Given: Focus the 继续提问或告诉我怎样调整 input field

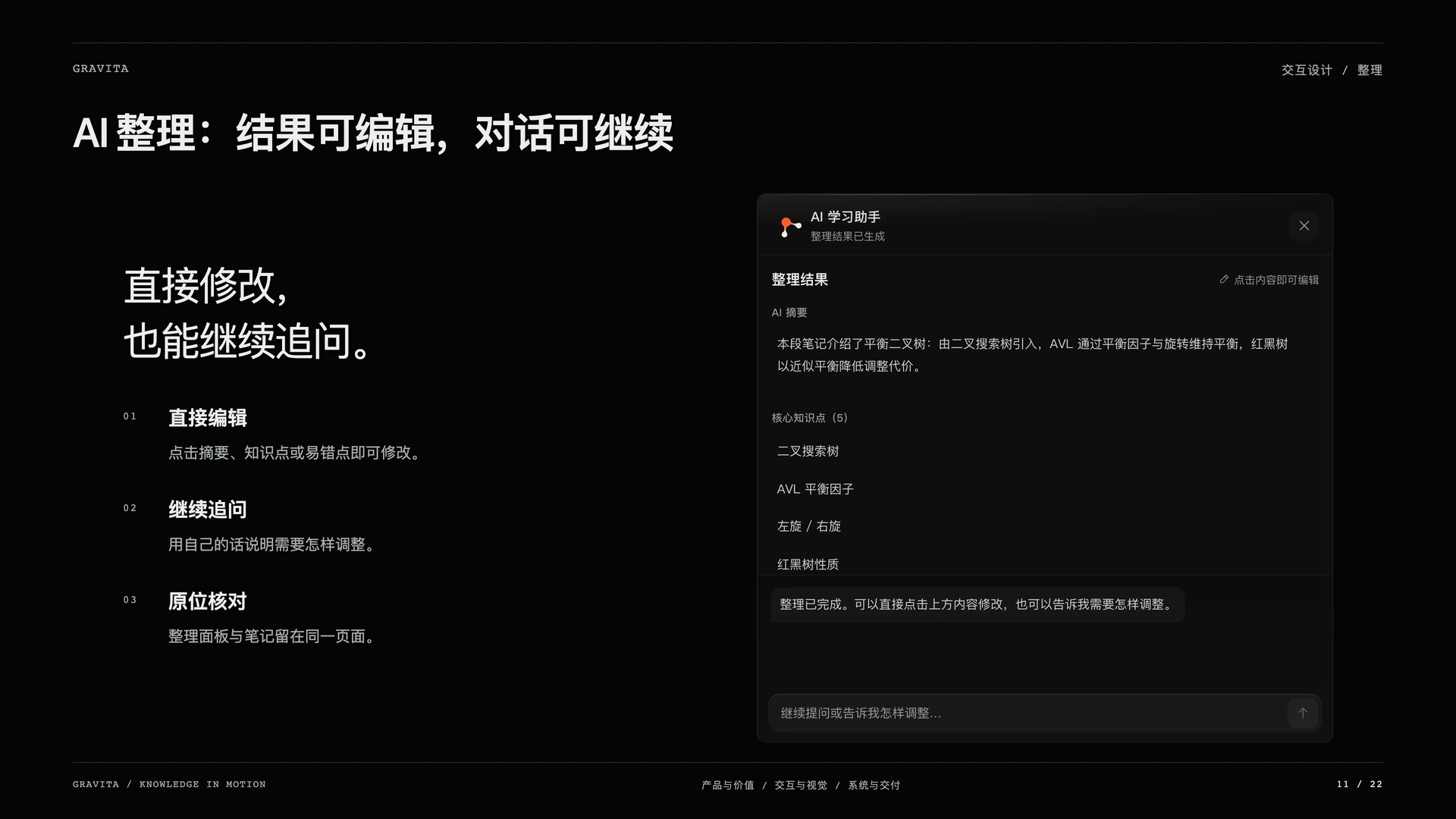Looking at the screenshot, I should (1045, 713).
